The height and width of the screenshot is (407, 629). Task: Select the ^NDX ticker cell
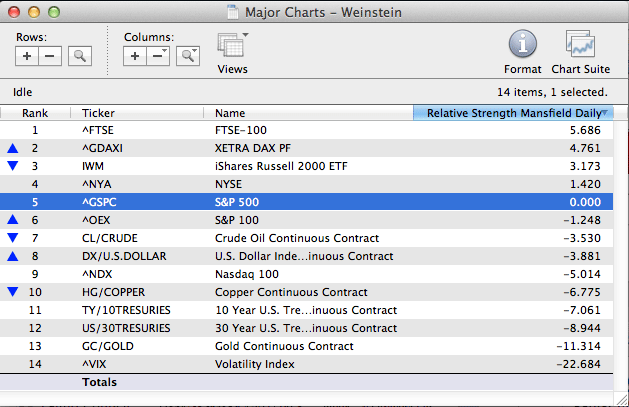click(97, 274)
